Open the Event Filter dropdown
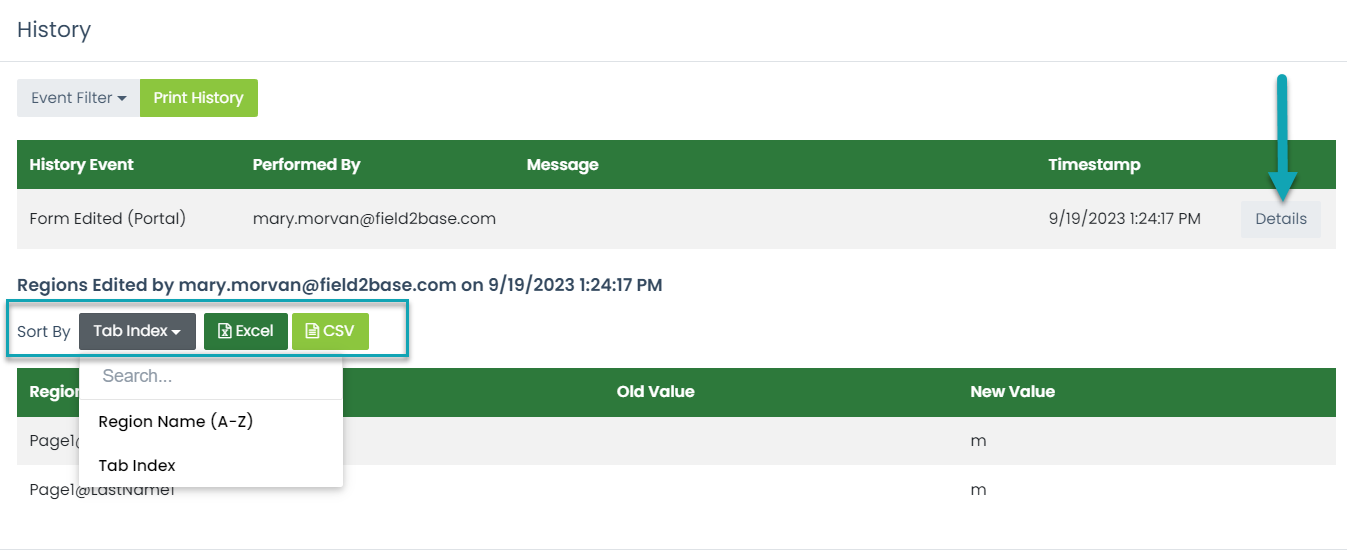This screenshot has height=550, width=1347. 78,98
